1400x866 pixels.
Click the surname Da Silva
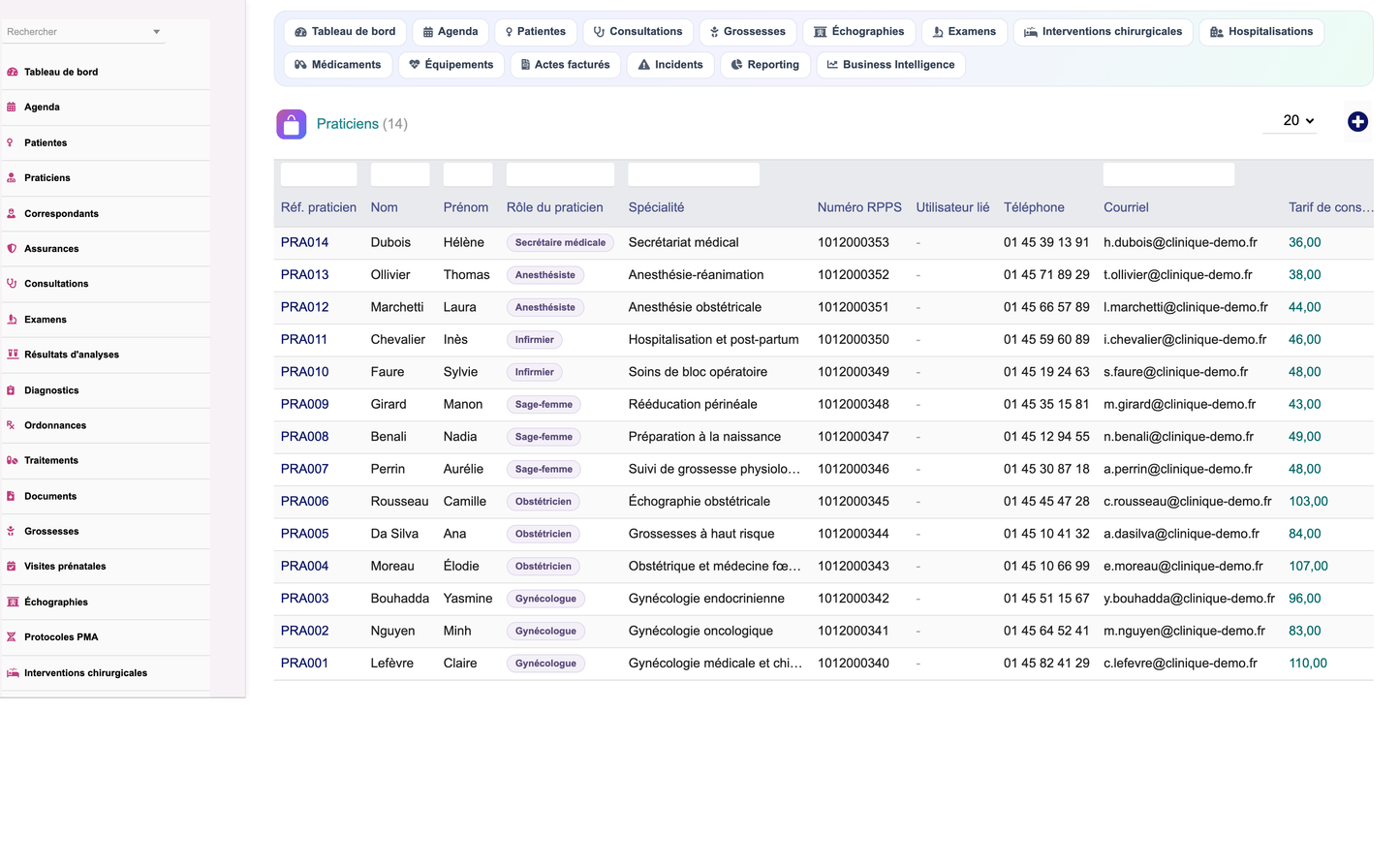coord(394,534)
